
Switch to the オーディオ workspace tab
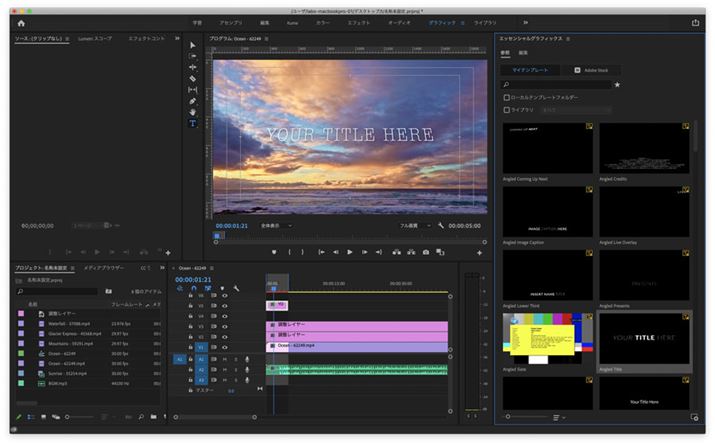[398, 22]
